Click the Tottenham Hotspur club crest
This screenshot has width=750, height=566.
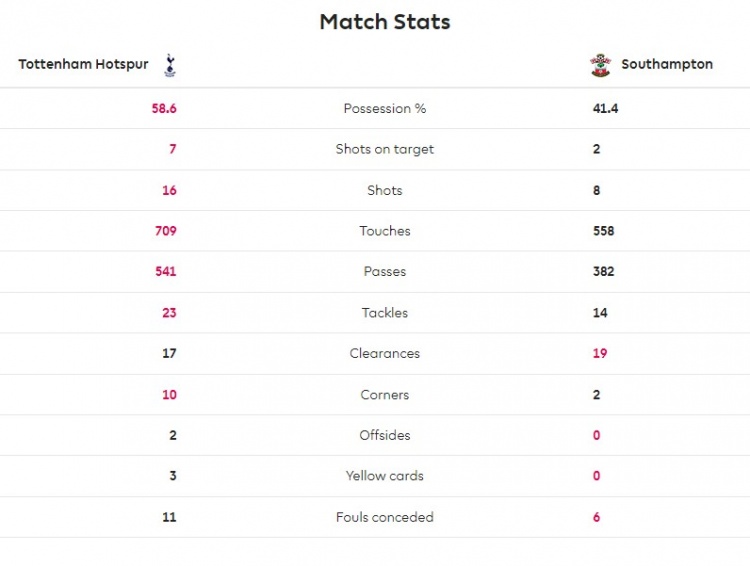(169, 65)
